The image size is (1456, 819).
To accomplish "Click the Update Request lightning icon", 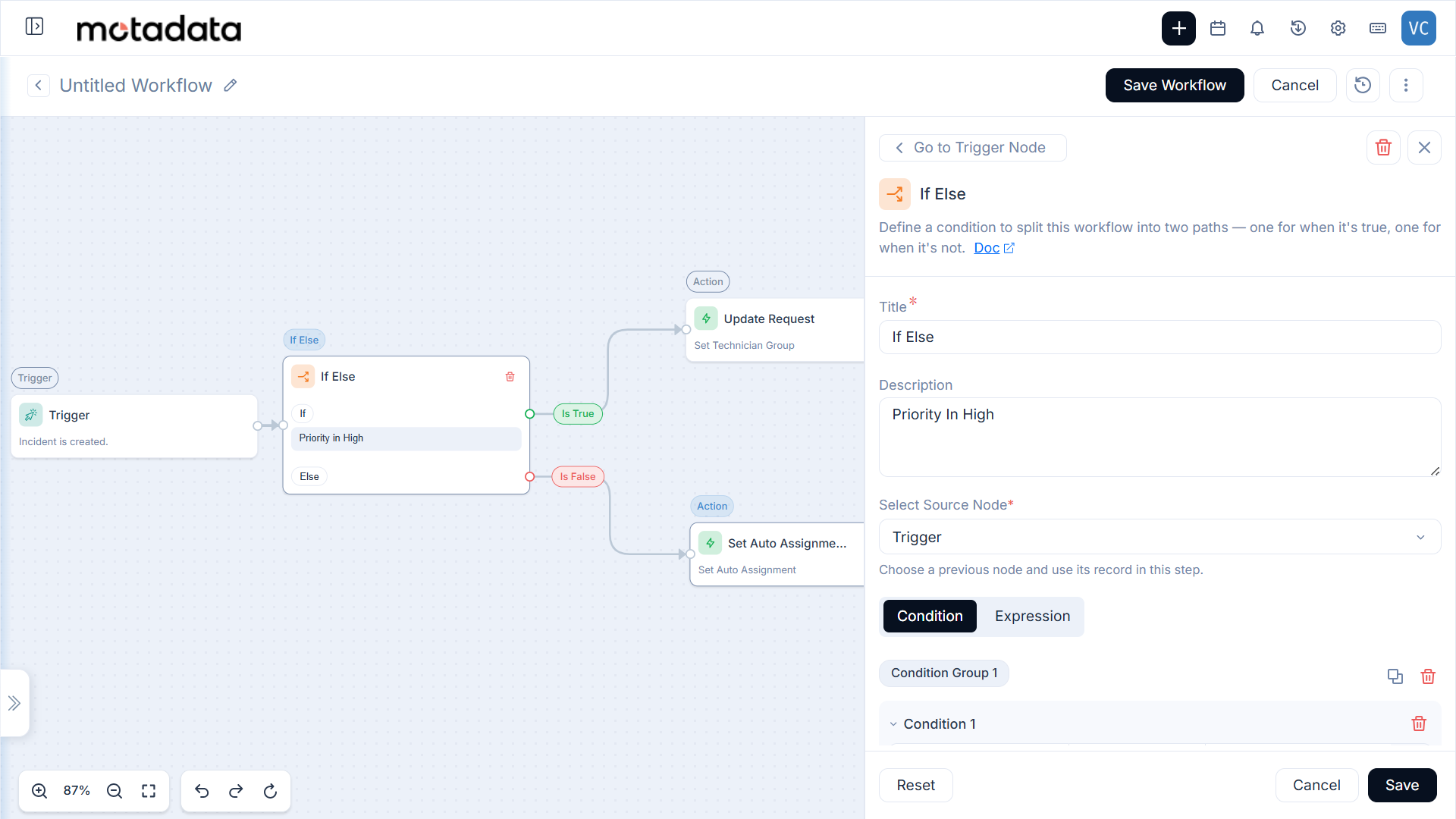I will click(x=706, y=318).
